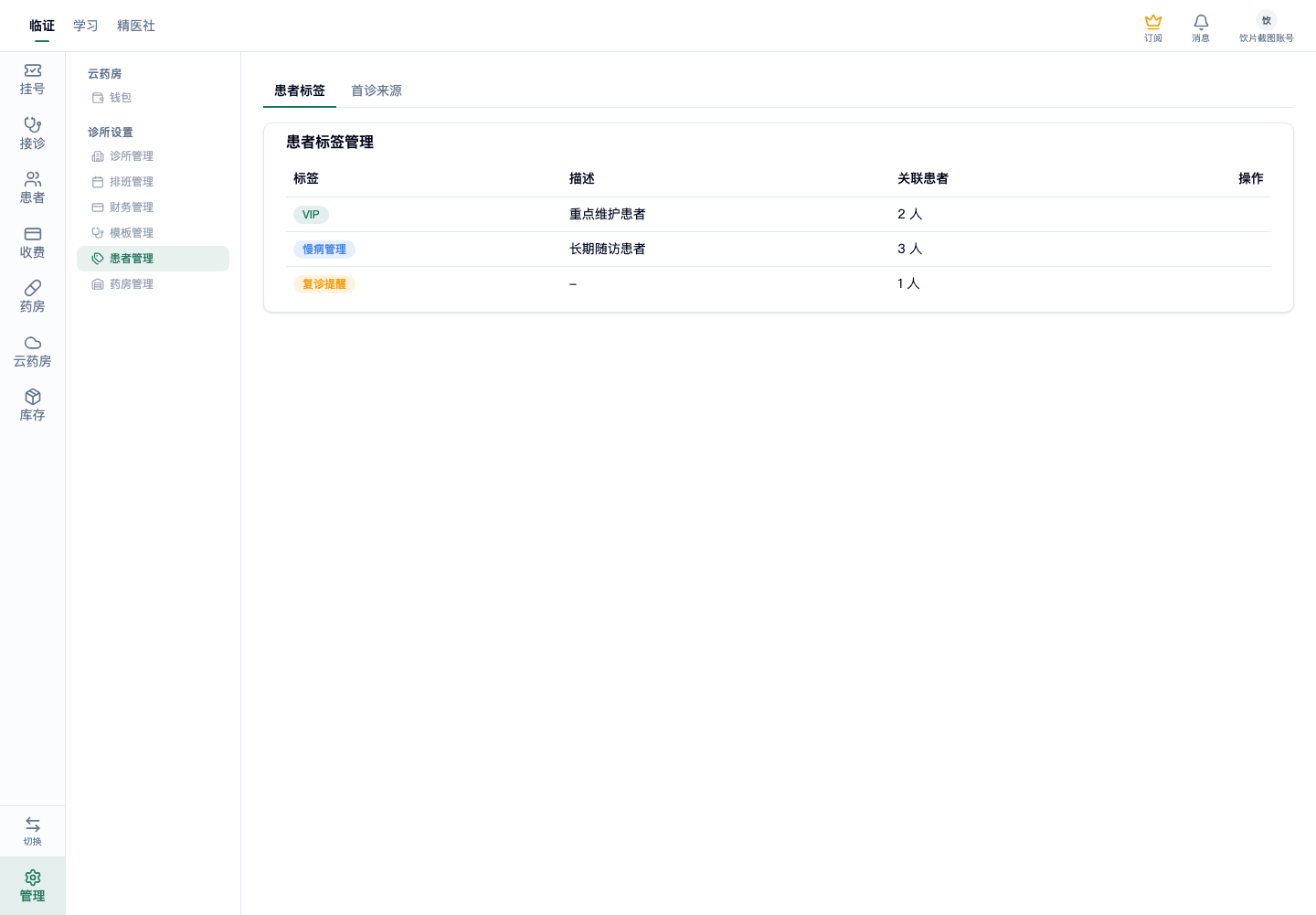The height and width of the screenshot is (915, 1316).
Task: Open 挂号 registration from sidebar
Action: (x=32, y=80)
